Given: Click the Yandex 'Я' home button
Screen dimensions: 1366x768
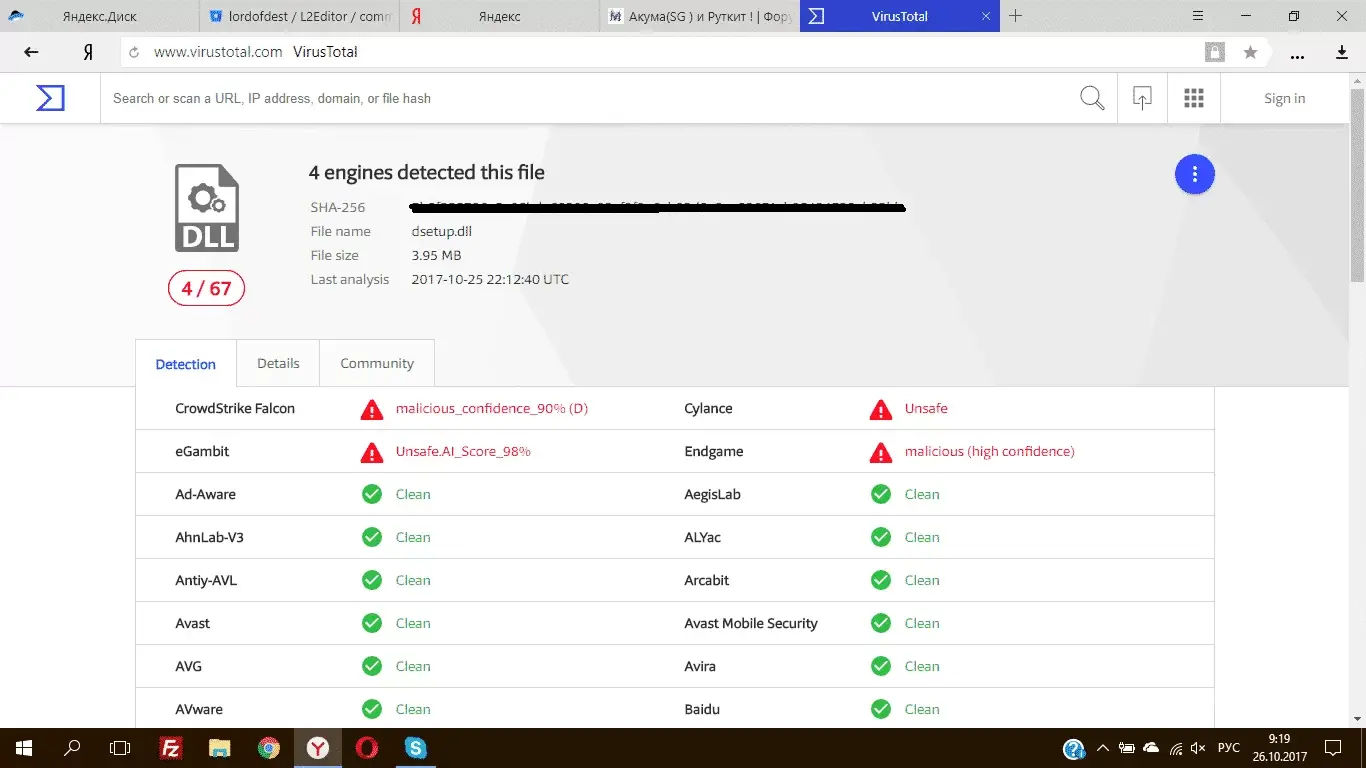Looking at the screenshot, I should (88, 52).
